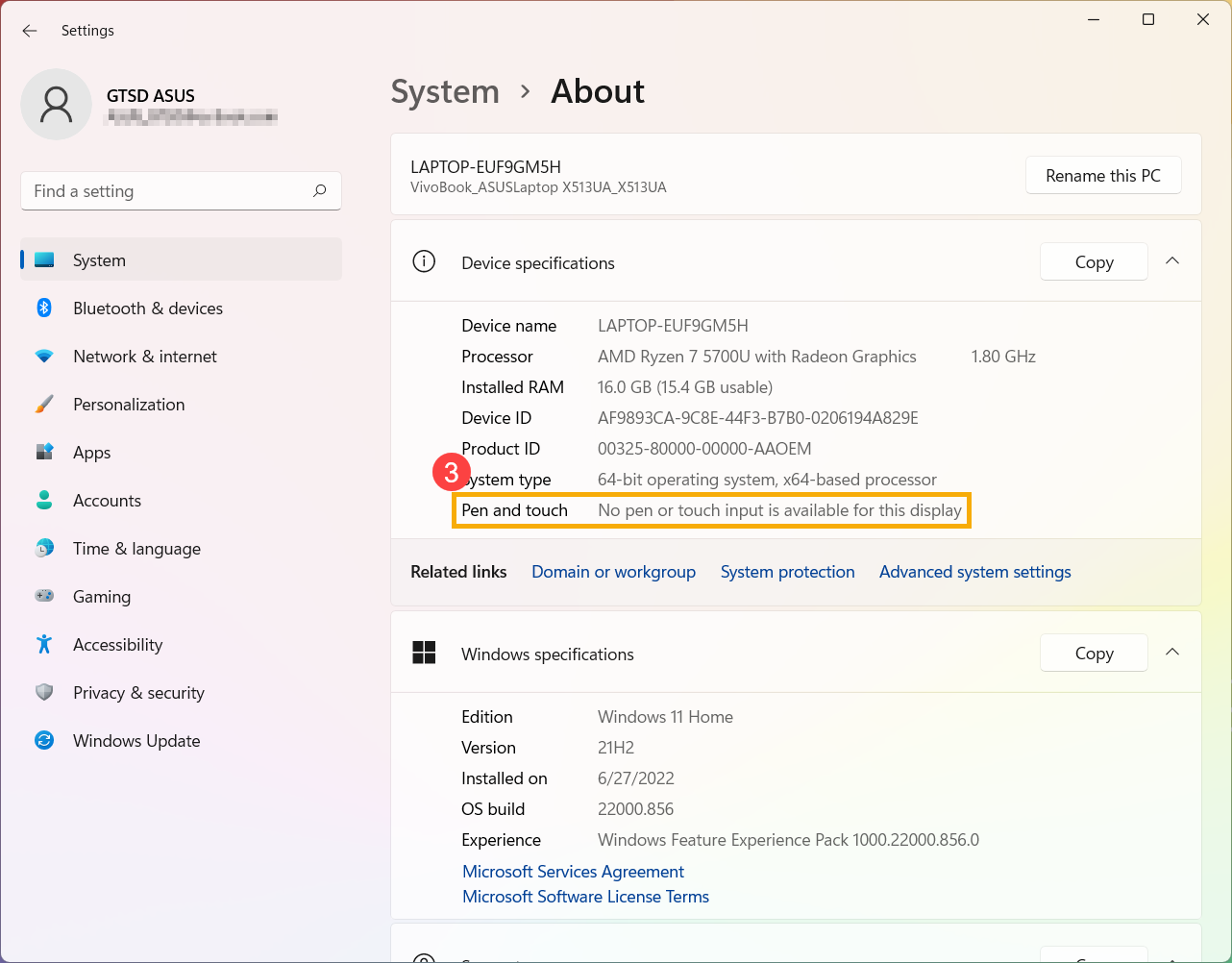Image resolution: width=1232 pixels, height=963 pixels.
Task: Open System protection link
Action: click(x=788, y=572)
